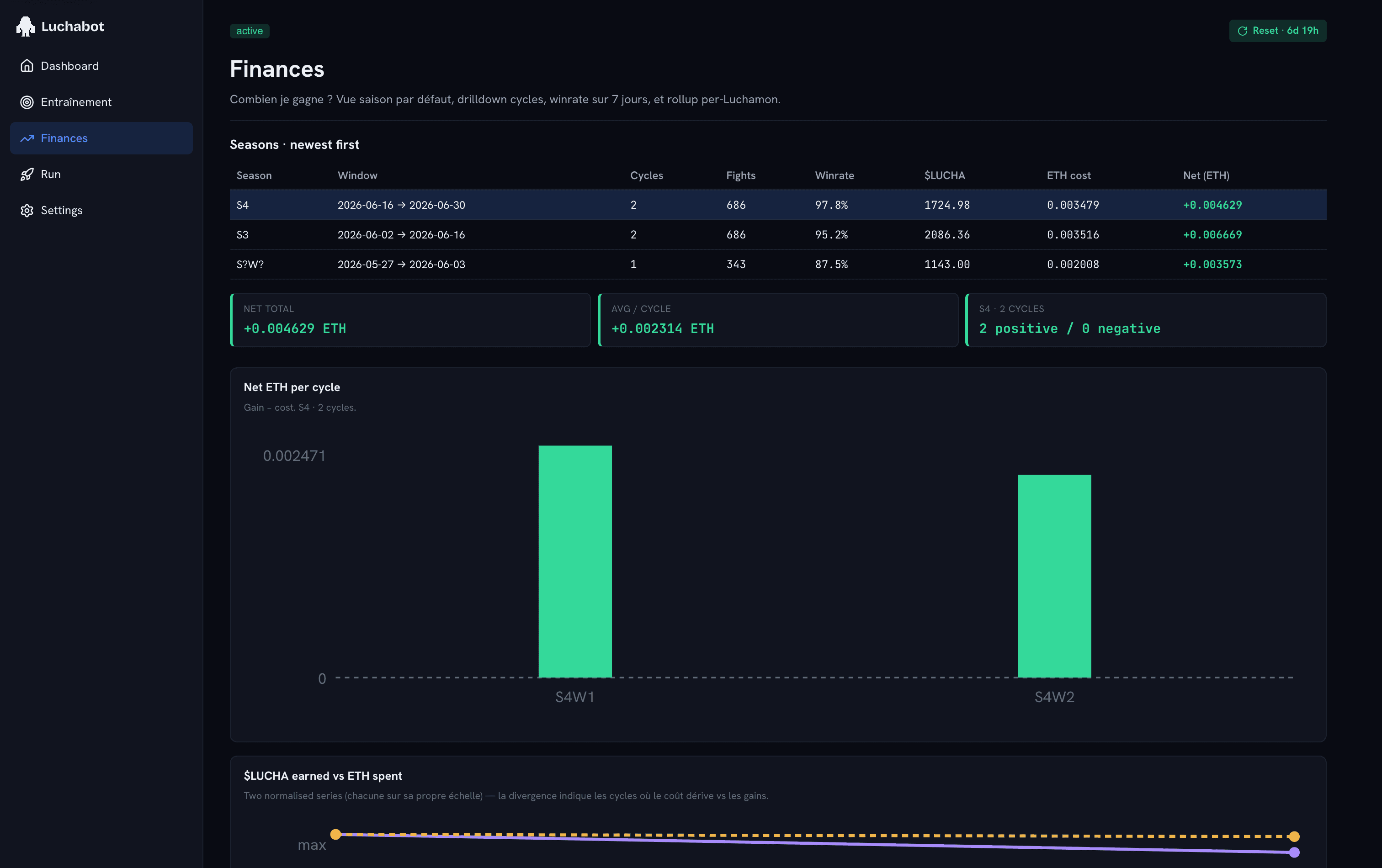Click the ETH cost column header

coord(1068,175)
